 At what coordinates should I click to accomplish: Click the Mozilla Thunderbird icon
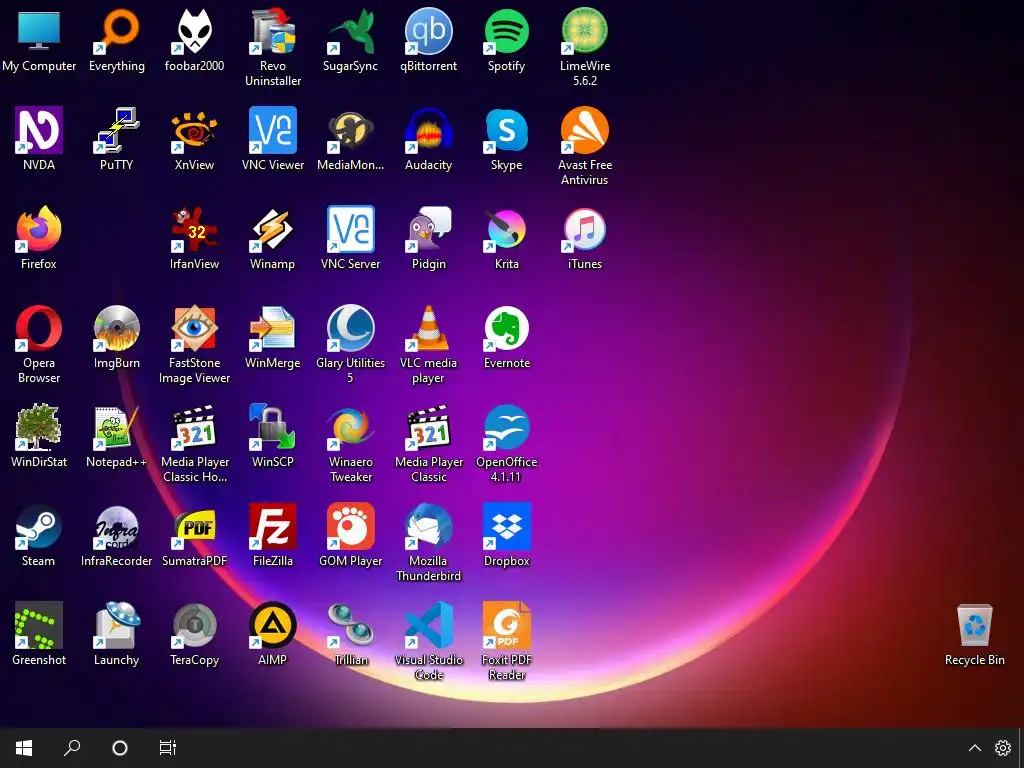pos(428,527)
